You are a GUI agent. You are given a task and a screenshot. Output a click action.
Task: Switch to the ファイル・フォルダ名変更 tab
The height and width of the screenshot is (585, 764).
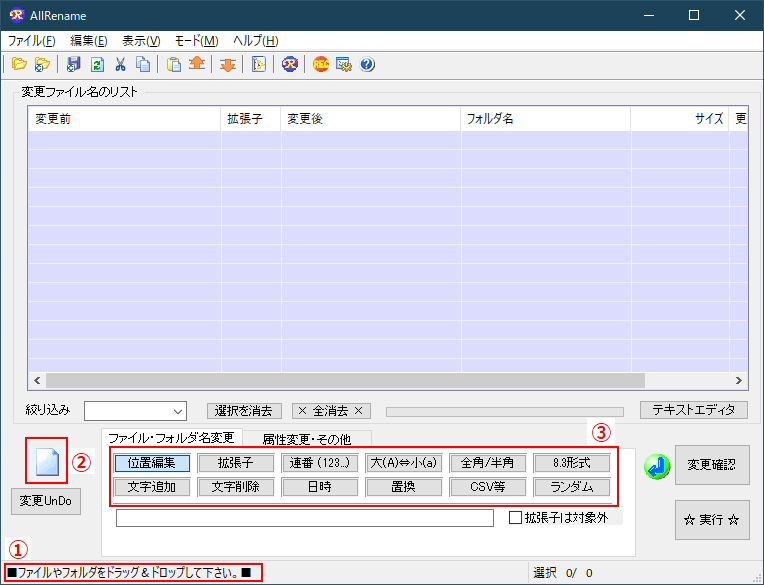click(x=172, y=438)
